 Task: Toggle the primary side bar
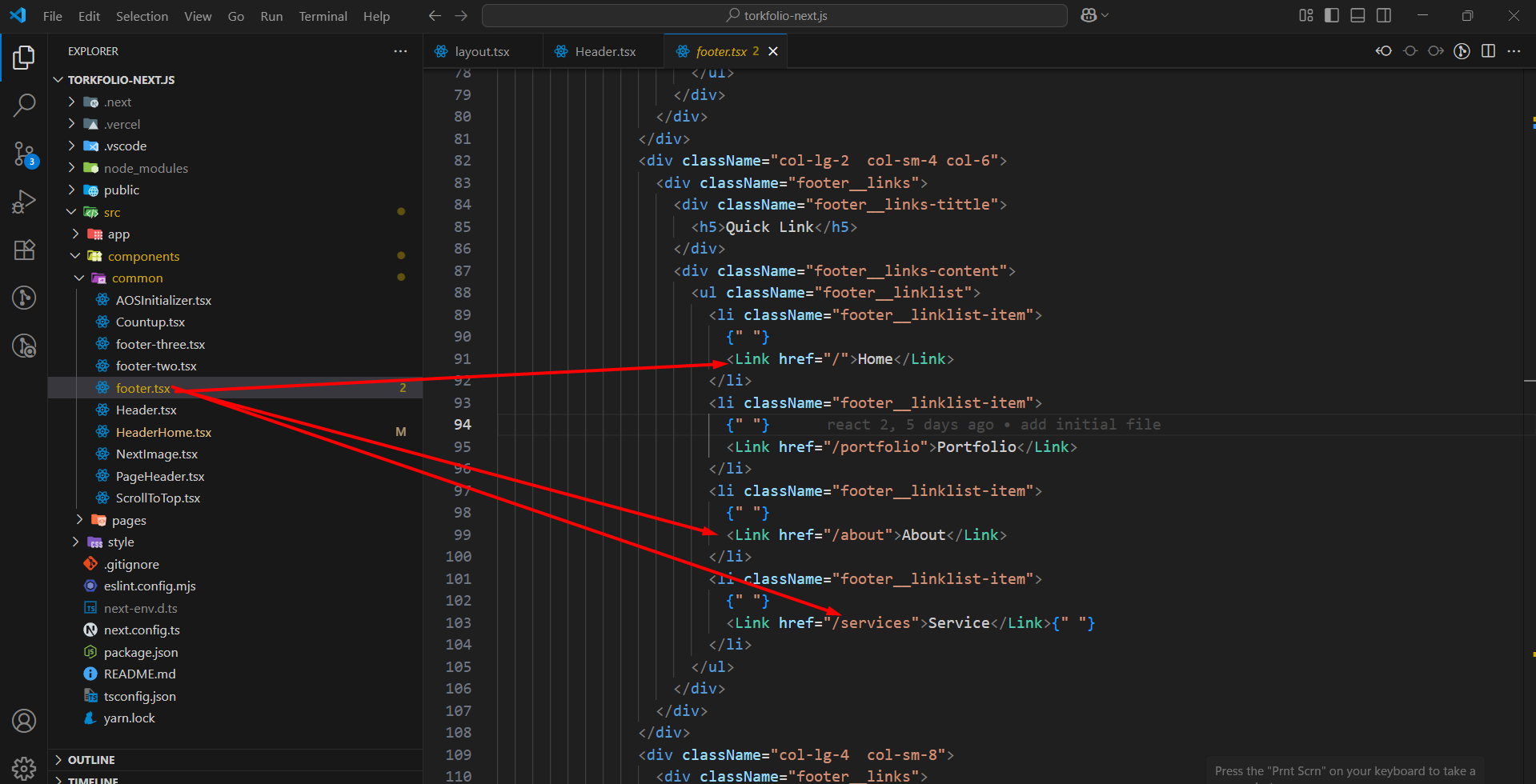1332,15
